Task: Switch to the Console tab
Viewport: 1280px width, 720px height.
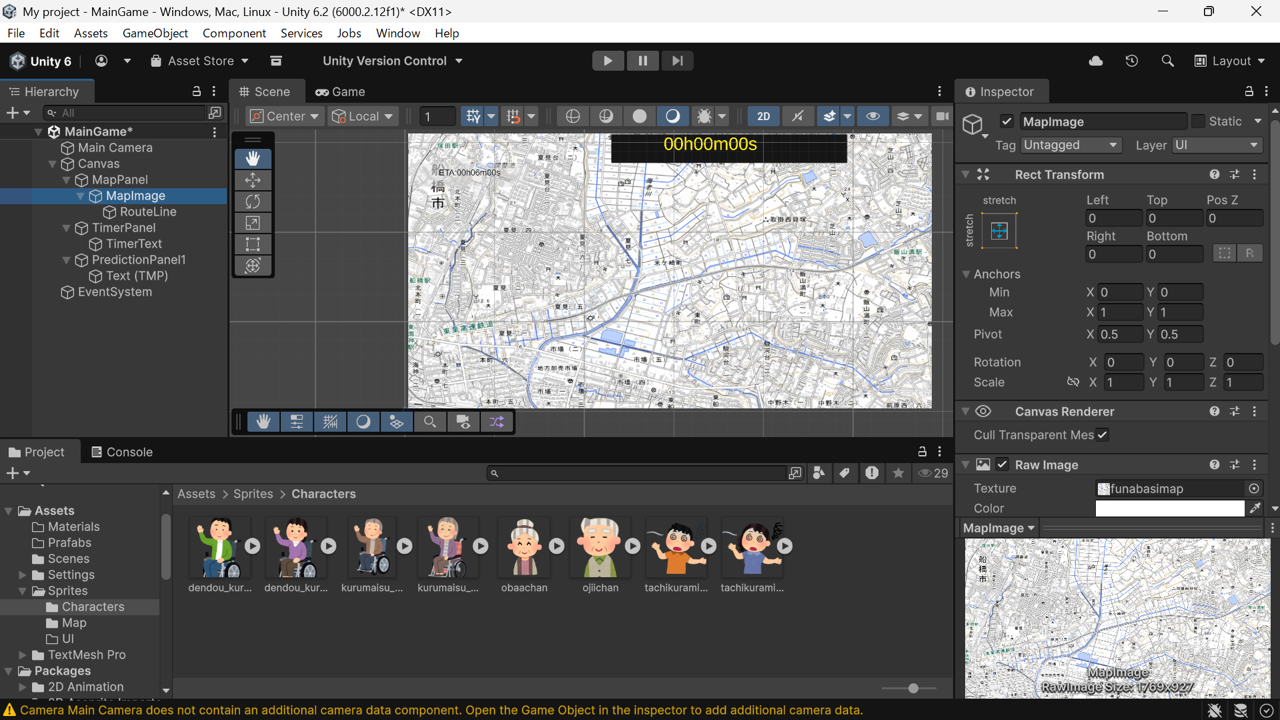Action: pos(121,452)
